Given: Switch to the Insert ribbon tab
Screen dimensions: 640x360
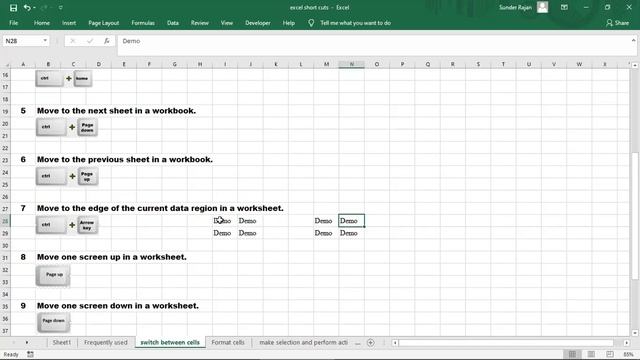Looking at the screenshot, I should coord(69,23).
